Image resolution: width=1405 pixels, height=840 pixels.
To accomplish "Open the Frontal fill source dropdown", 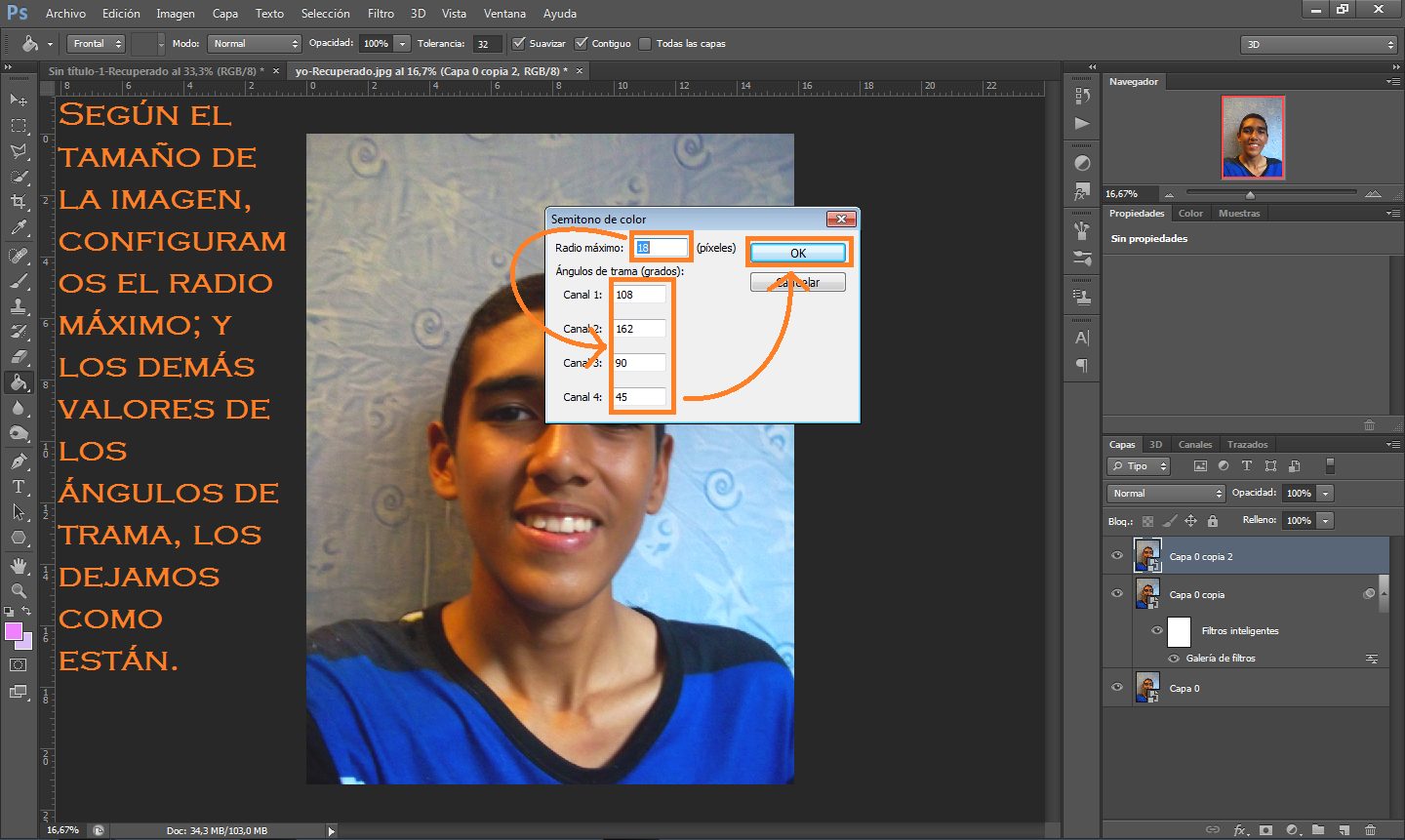I will tap(97, 44).
